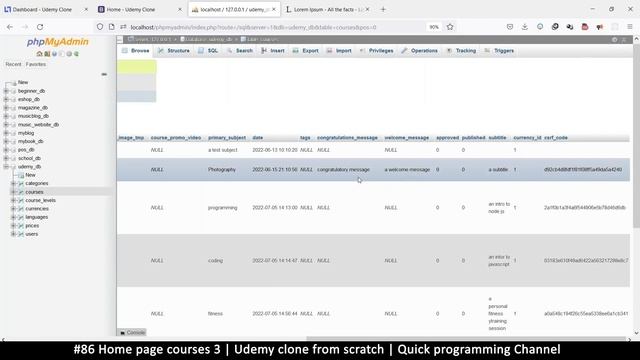Screen dimensions: 640x360
Task: Open the table icon beside courses
Action: pos(21,192)
